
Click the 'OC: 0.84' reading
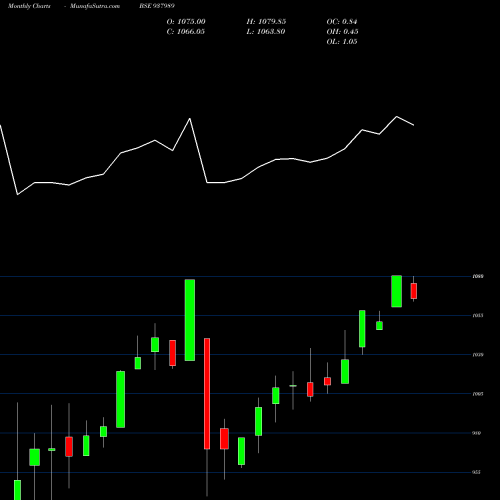[x=342, y=22]
